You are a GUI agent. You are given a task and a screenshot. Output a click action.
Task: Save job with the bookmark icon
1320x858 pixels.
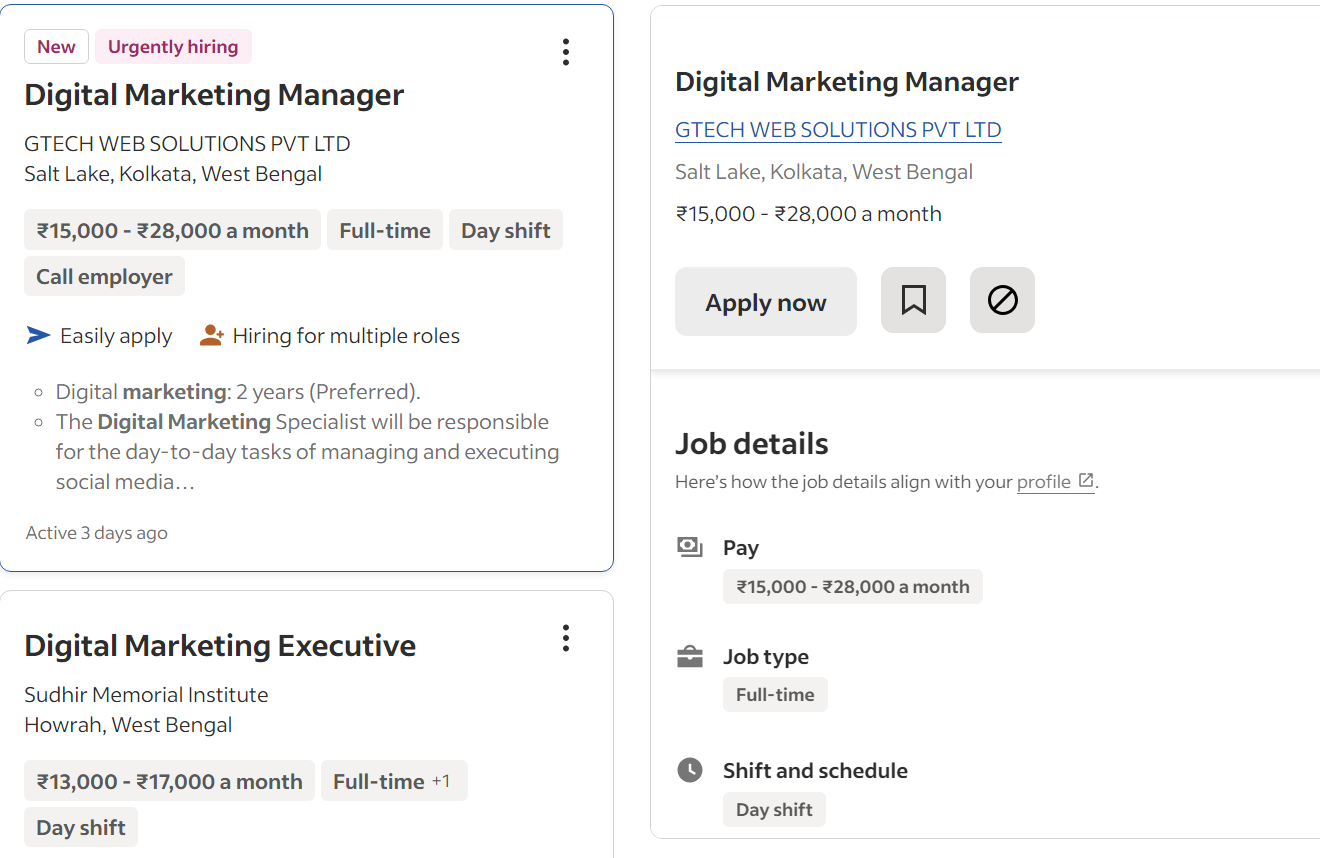coord(913,300)
